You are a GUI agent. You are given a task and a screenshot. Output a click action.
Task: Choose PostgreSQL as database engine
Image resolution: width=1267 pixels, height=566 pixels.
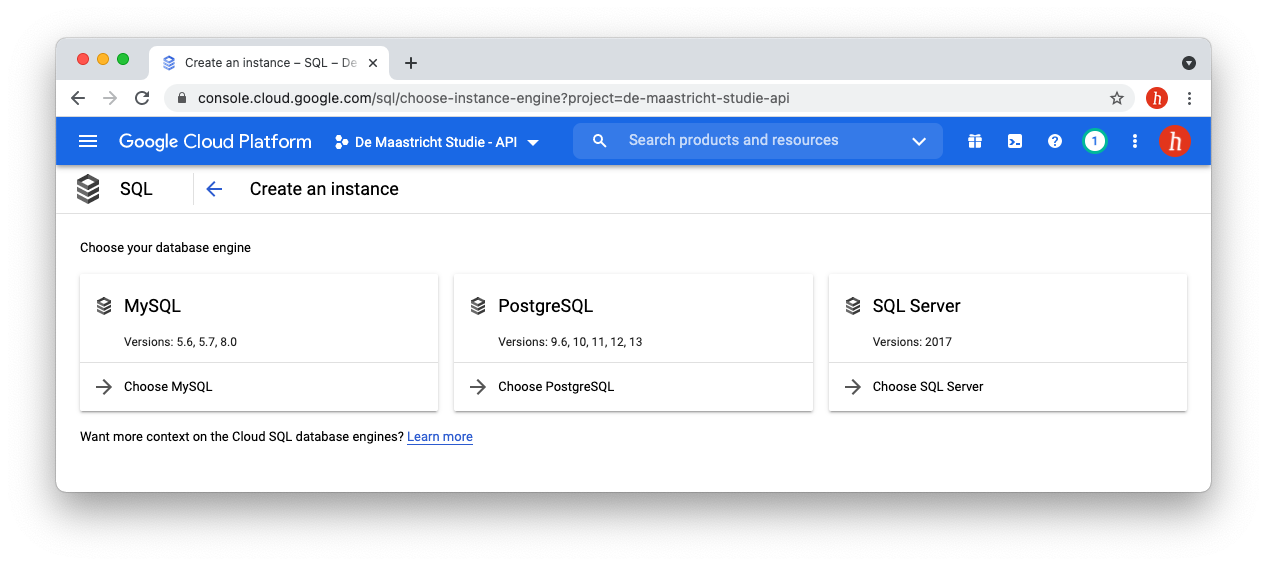coord(555,387)
